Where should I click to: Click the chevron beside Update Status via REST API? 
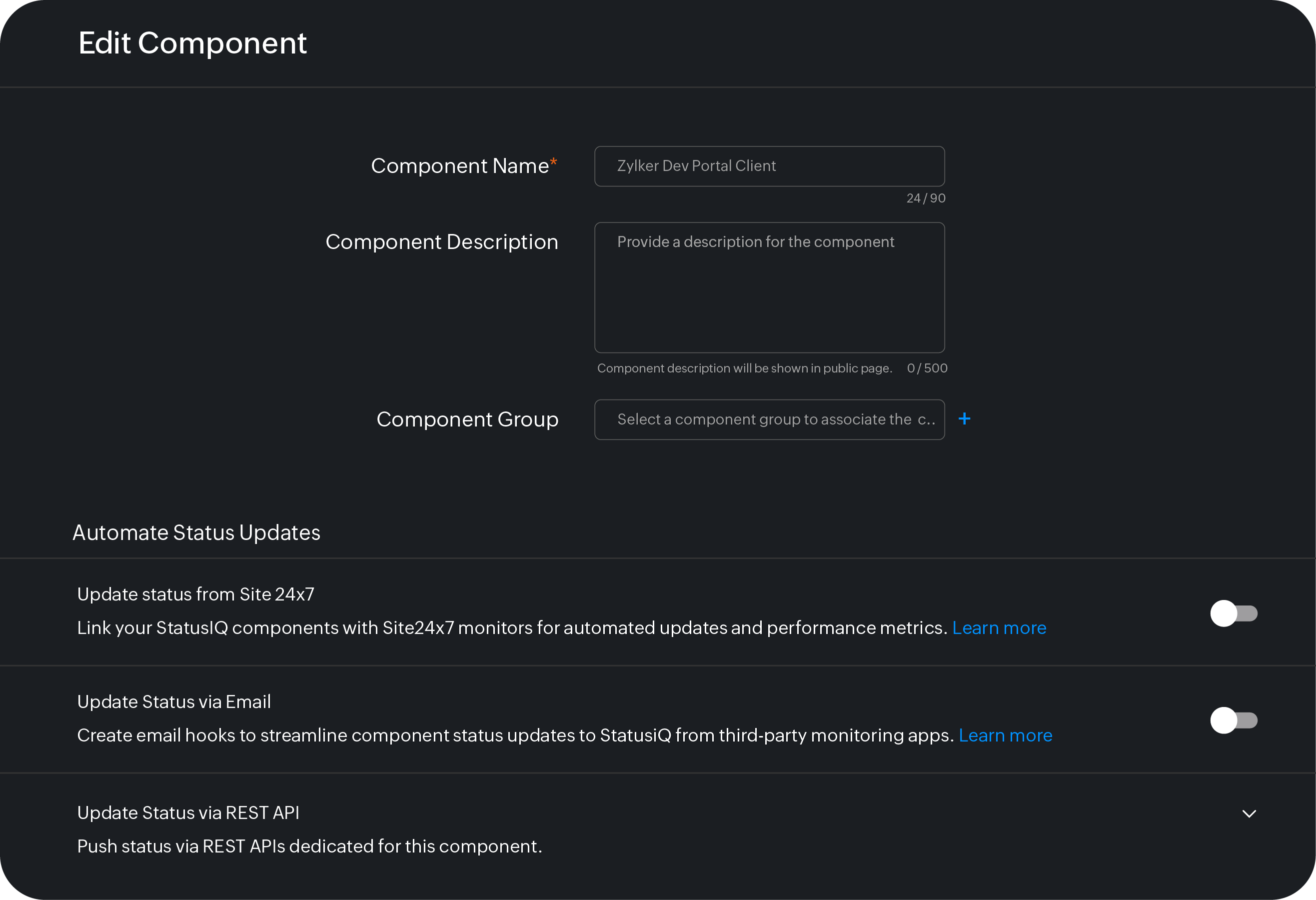pos(1249,814)
